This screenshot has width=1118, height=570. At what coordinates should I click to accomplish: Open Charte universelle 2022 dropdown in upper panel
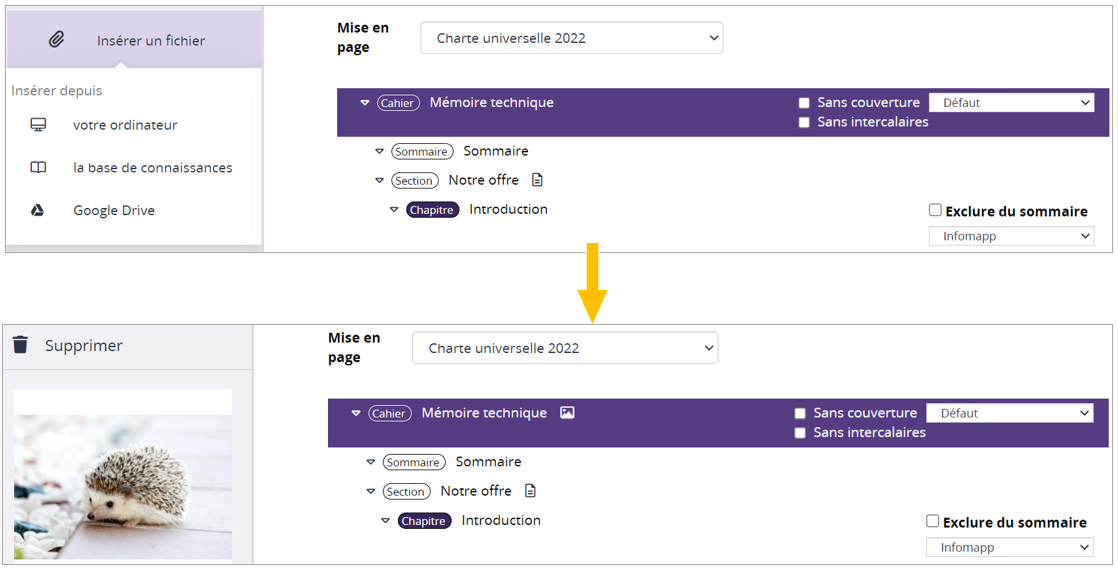click(571, 38)
